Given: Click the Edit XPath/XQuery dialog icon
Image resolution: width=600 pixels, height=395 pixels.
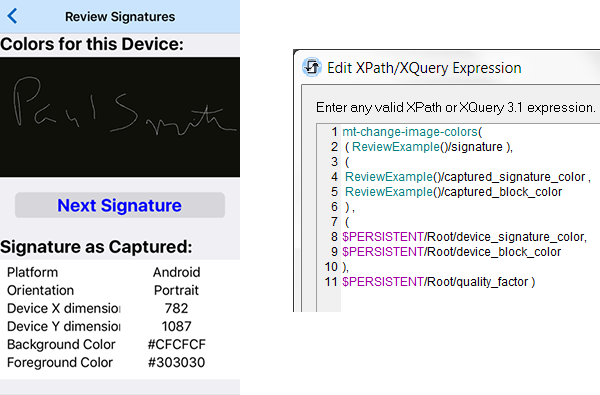Looking at the screenshot, I should click(311, 67).
